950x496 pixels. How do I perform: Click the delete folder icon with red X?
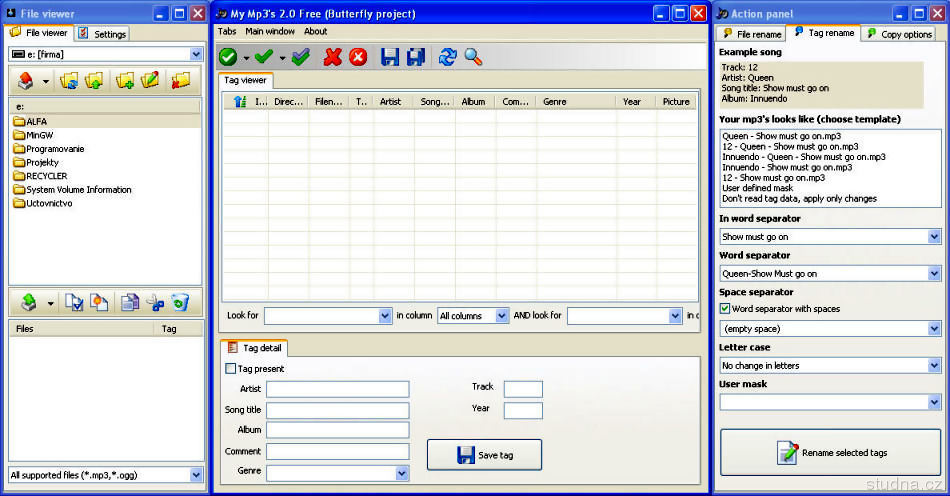point(181,81)
